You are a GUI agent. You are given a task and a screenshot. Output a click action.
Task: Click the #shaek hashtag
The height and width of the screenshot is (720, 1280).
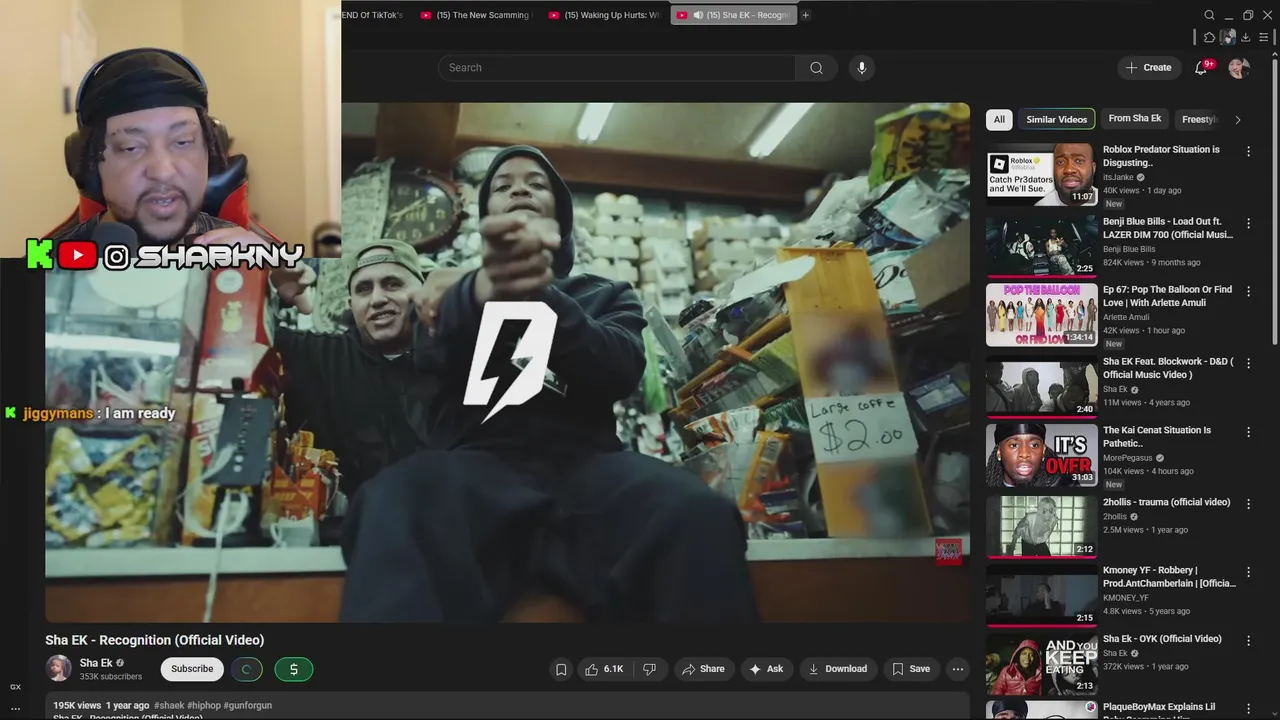click(x=169, y=705)
